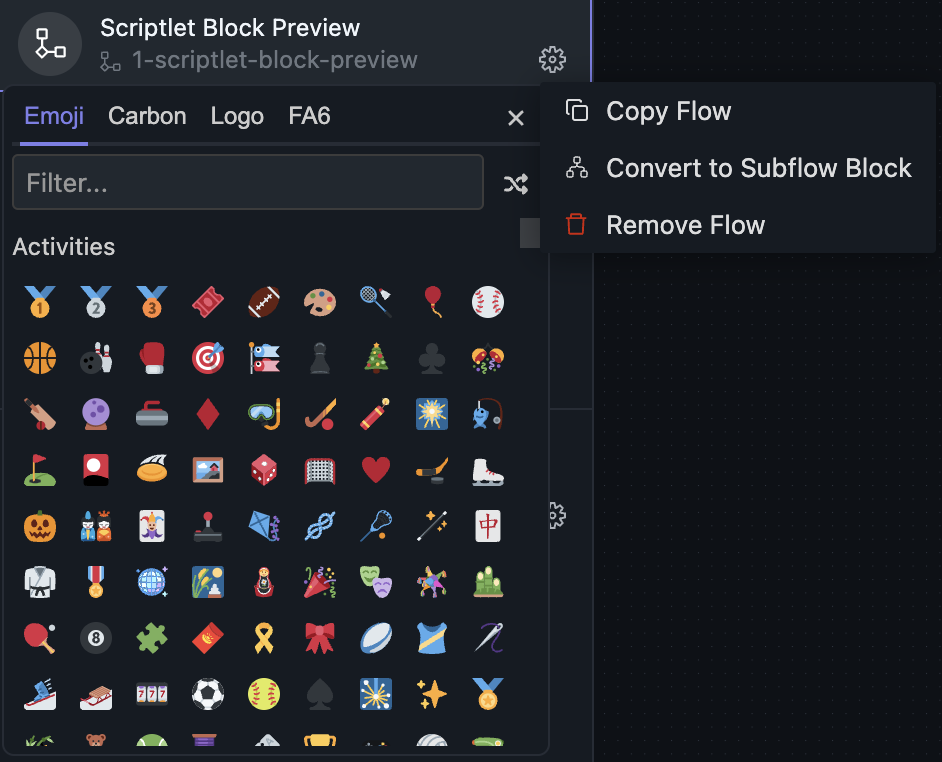Select Convert to Subflow Block

(758, 168)
